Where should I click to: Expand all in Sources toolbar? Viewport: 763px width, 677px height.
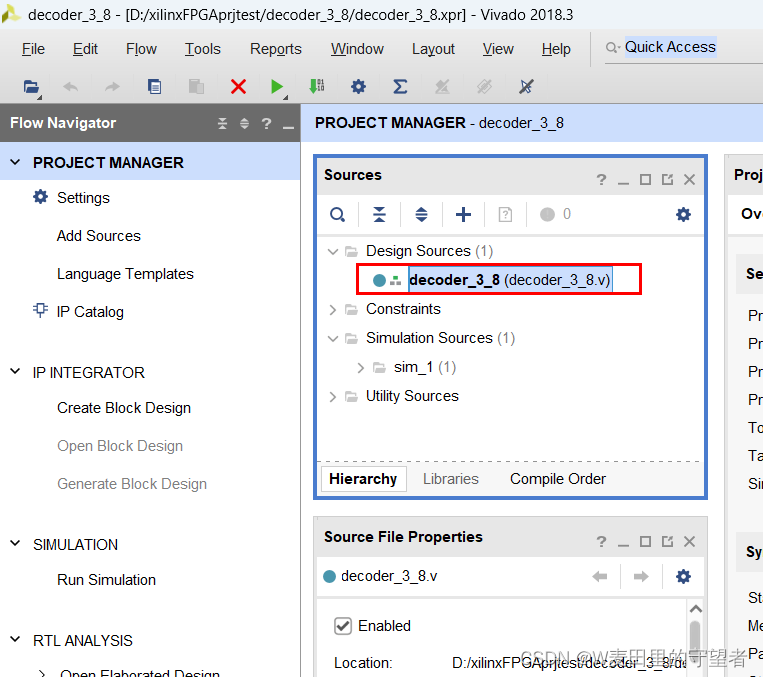click(x=421, y=215)
